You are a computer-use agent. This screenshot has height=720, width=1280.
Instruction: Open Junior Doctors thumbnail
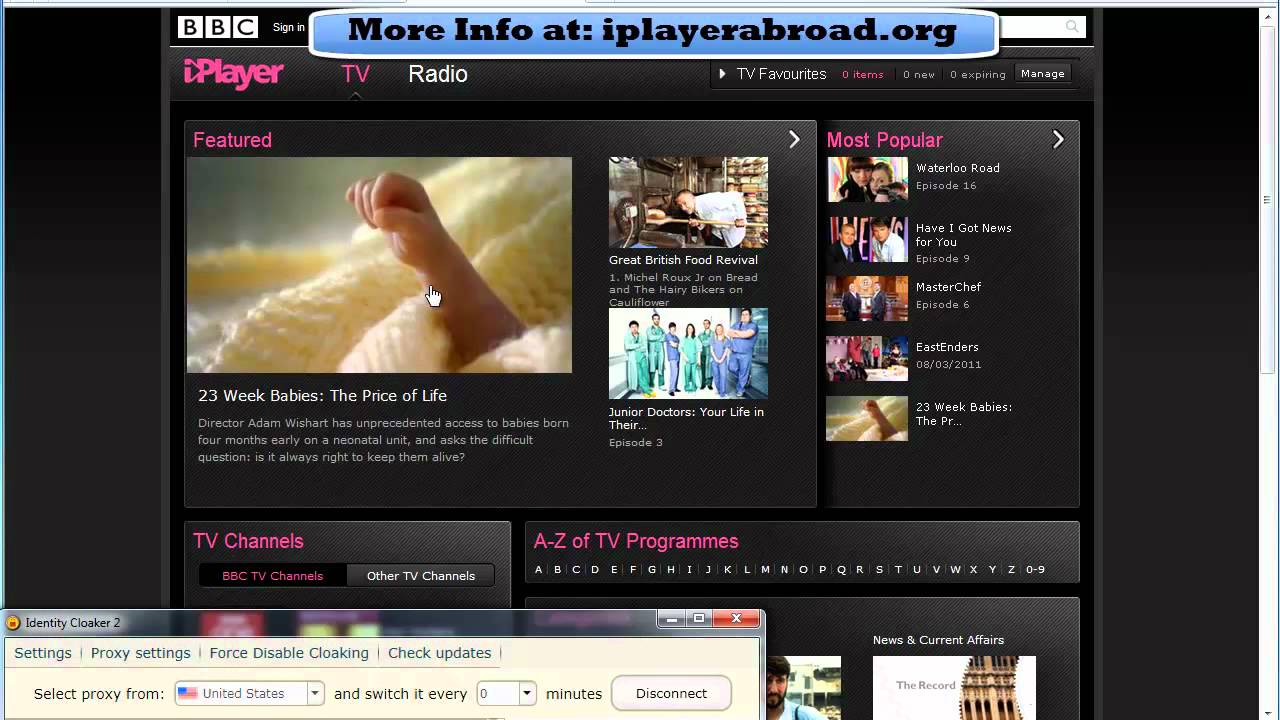point(688,353)
